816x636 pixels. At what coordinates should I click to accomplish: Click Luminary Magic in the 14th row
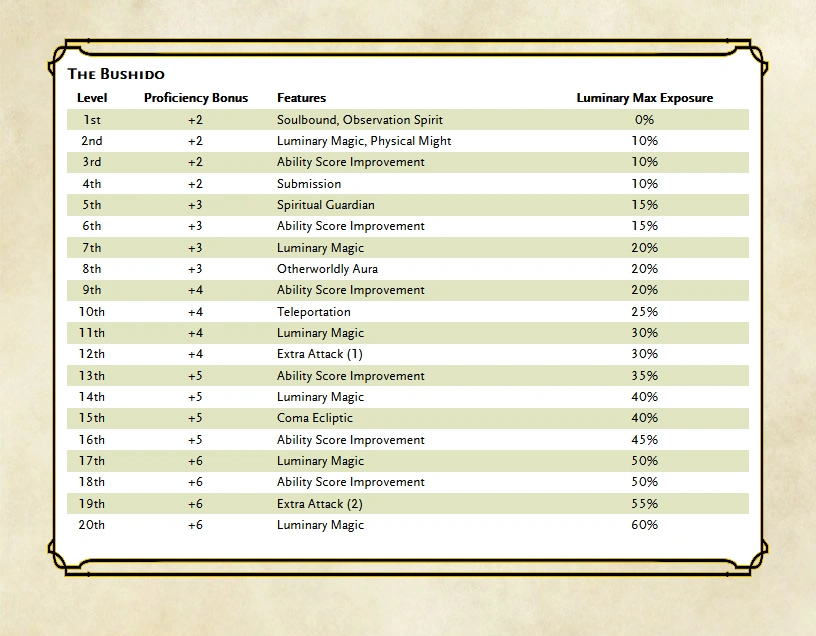coord(320,397)
